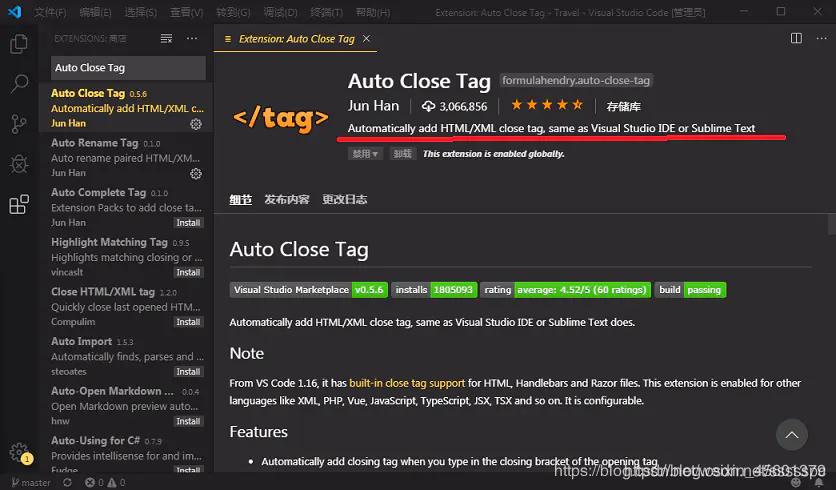
Task: Open editor more actions ellipsis
Action: pyautogui.click(x=822, y=38)
